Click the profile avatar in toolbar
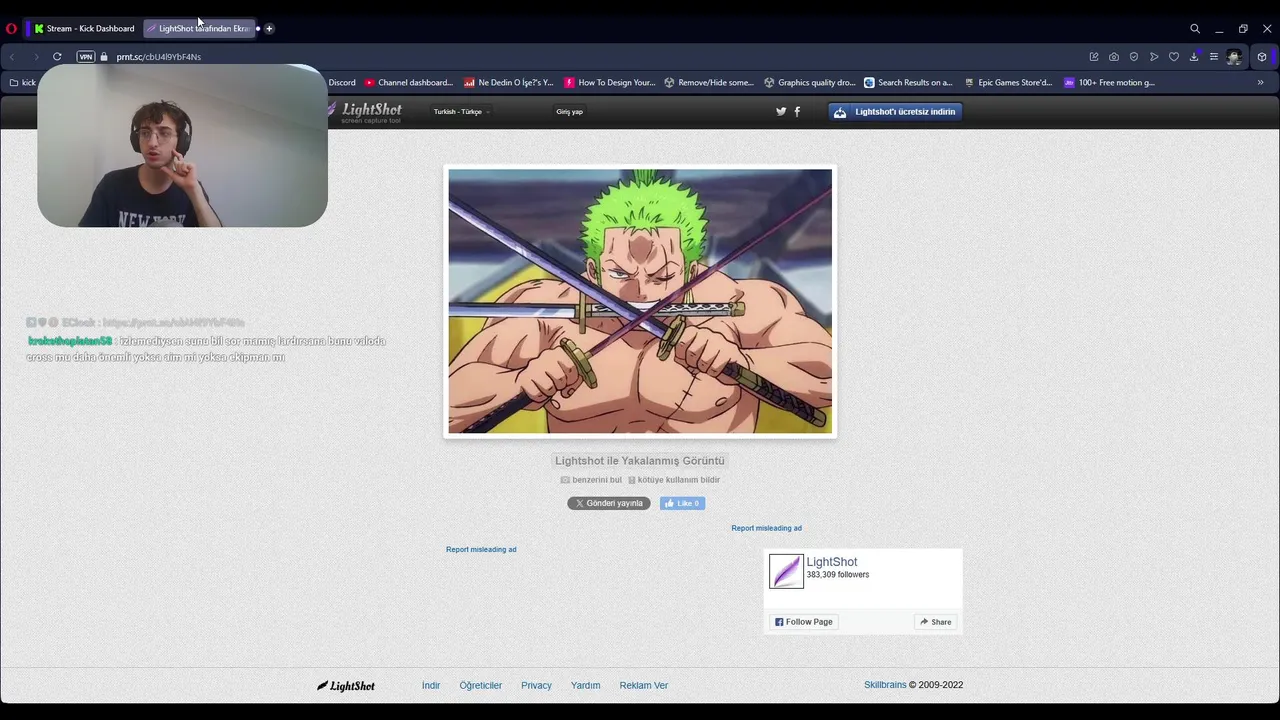1280x720 pixels. (1234, 57)
